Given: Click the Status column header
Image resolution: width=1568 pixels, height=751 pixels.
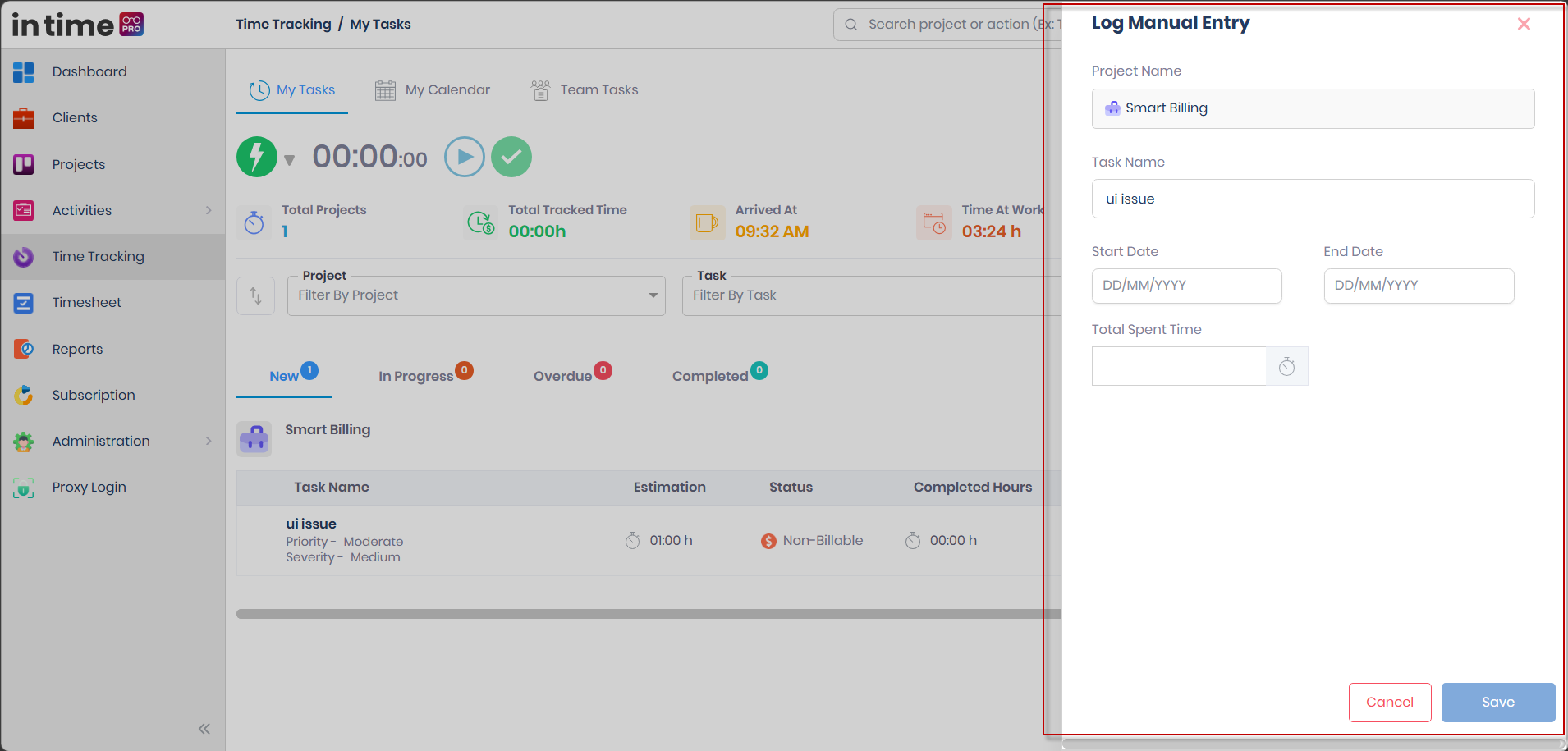Looking at the screenshot, I should [791, 488].
